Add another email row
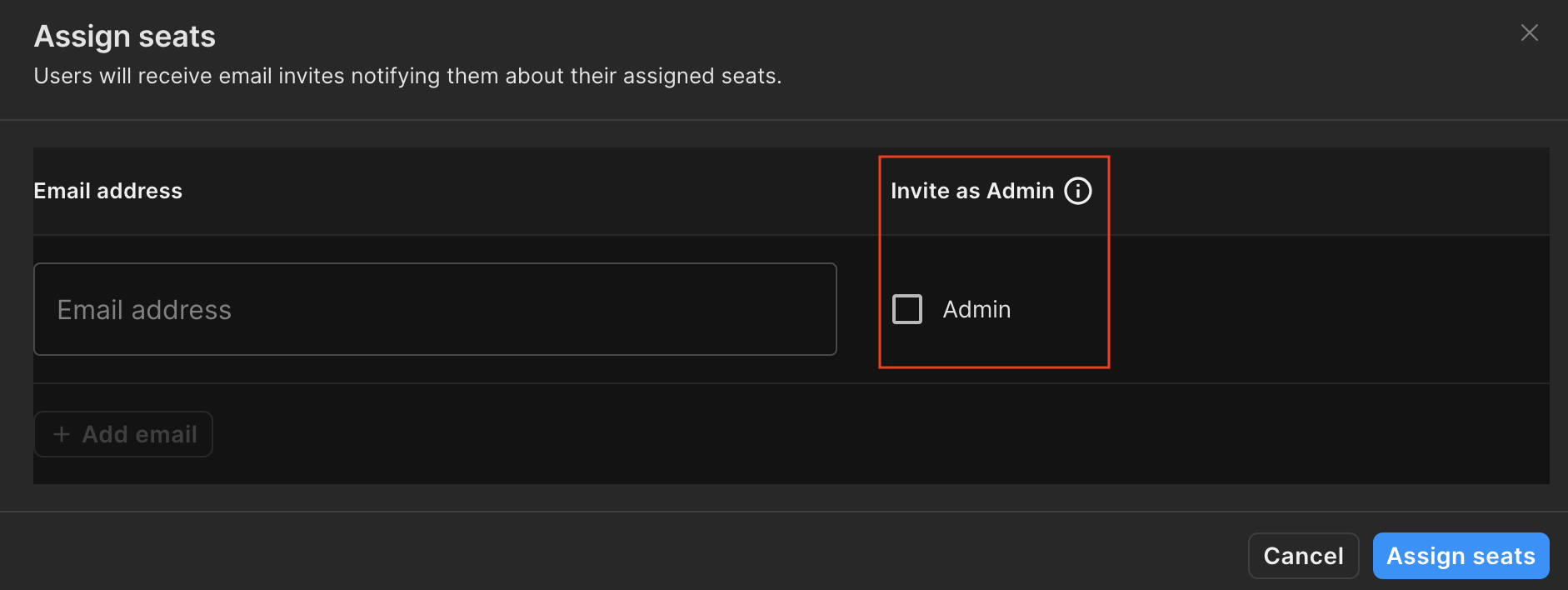 (x=123, y=434)
